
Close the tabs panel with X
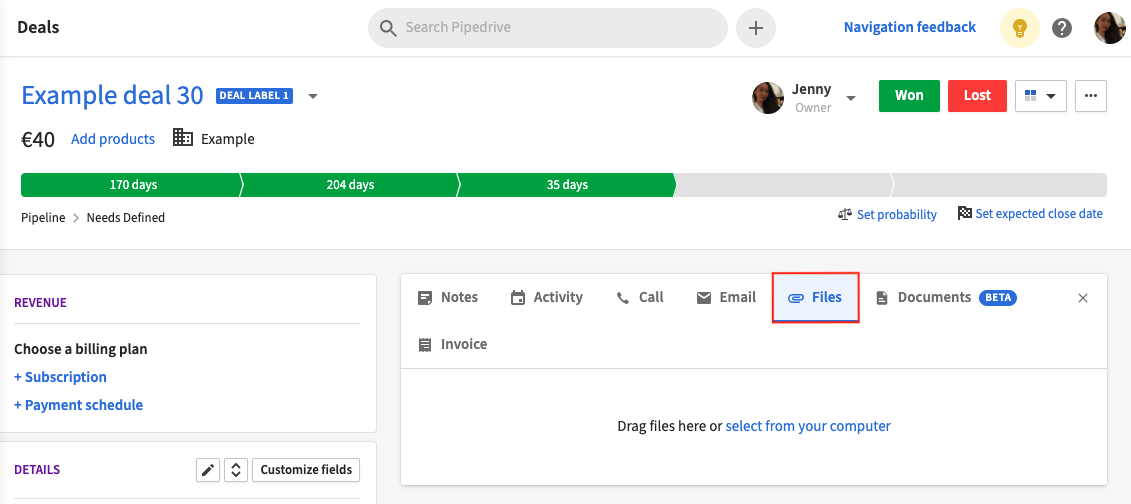click(1083, 298)
